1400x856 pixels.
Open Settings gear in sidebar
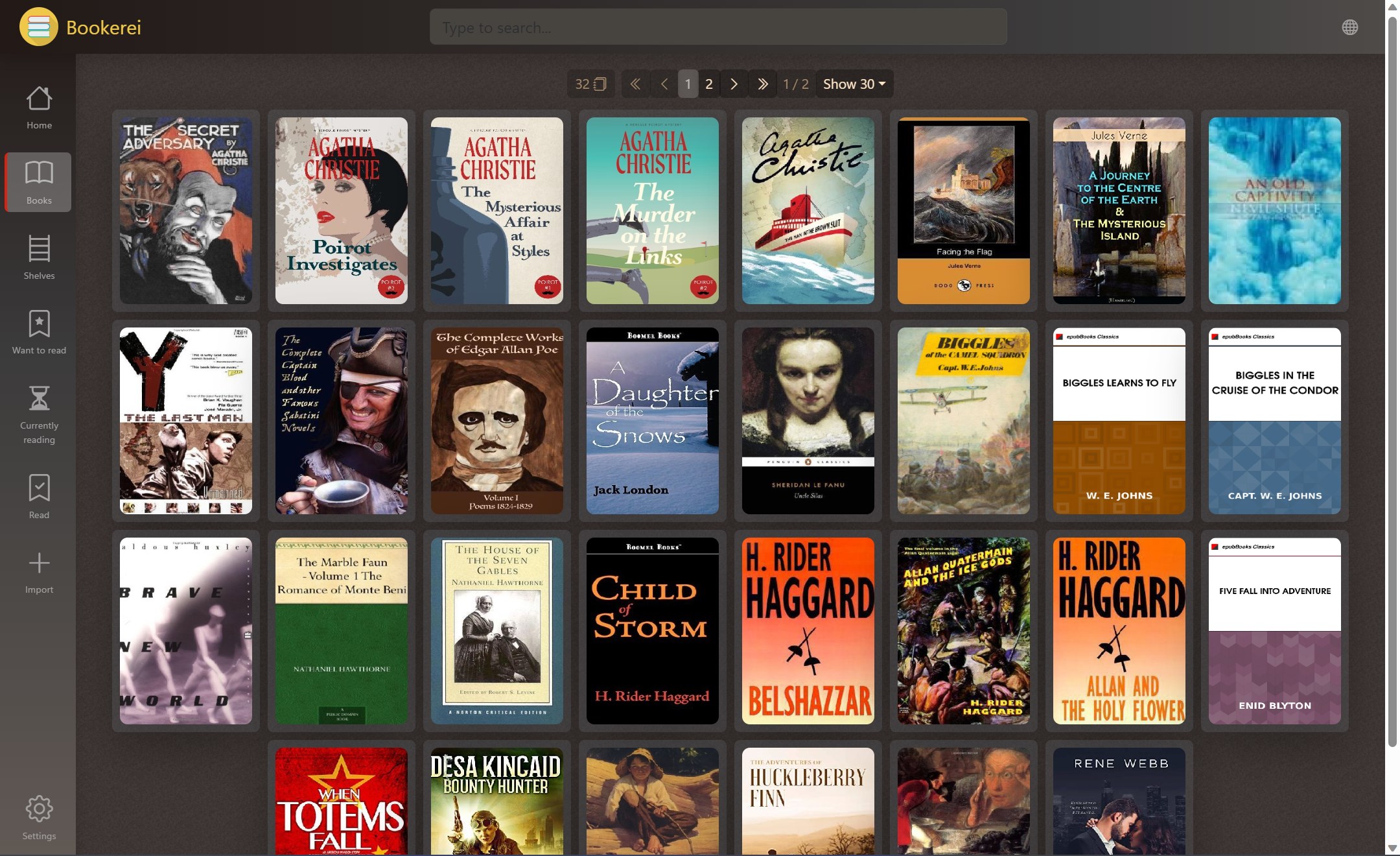point(39,817)
